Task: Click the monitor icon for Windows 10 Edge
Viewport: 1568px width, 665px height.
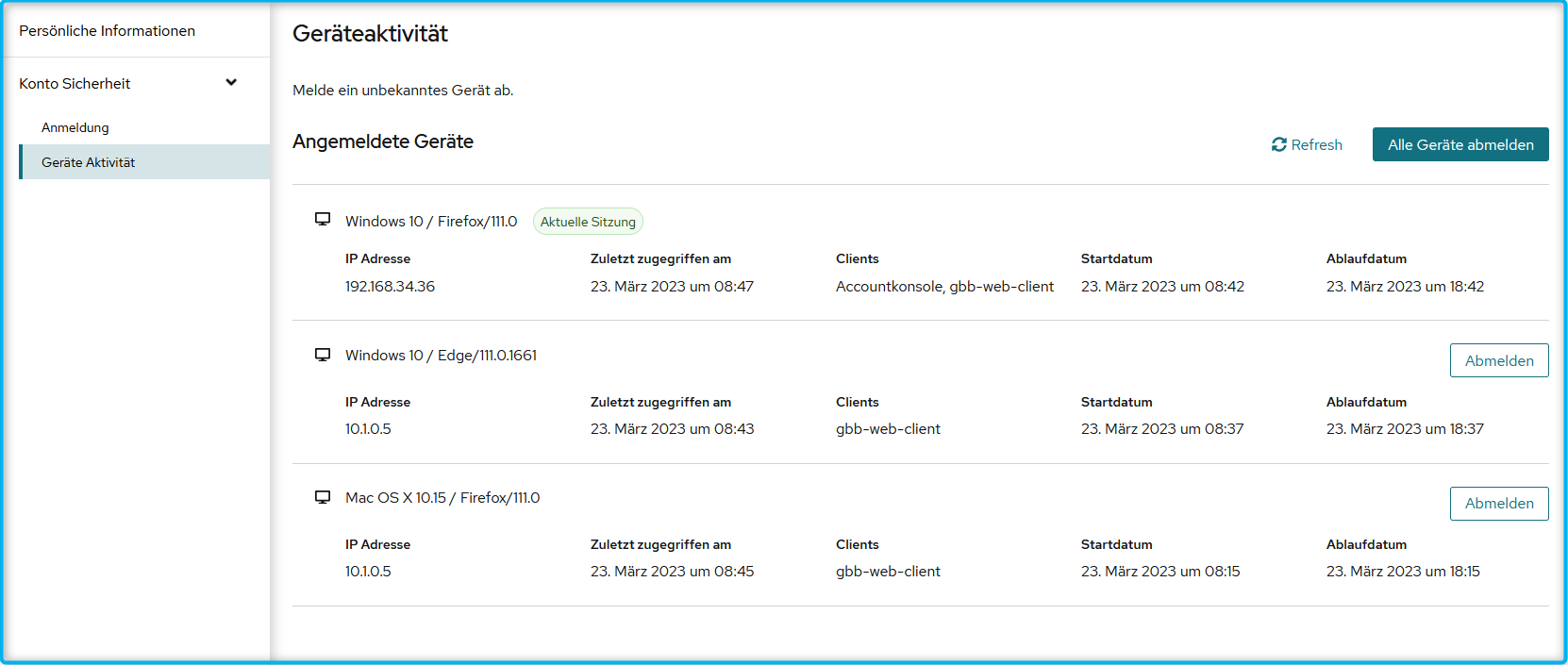Action: [323, 355]
